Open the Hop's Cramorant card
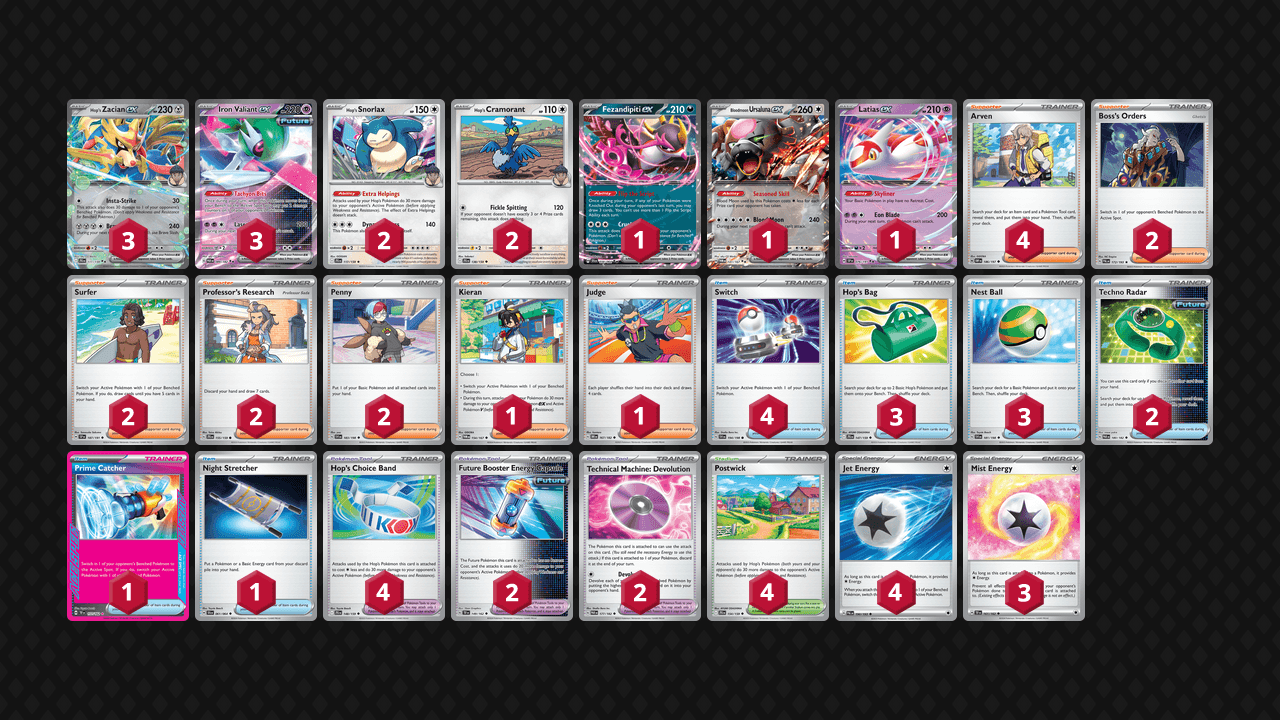 512,184
